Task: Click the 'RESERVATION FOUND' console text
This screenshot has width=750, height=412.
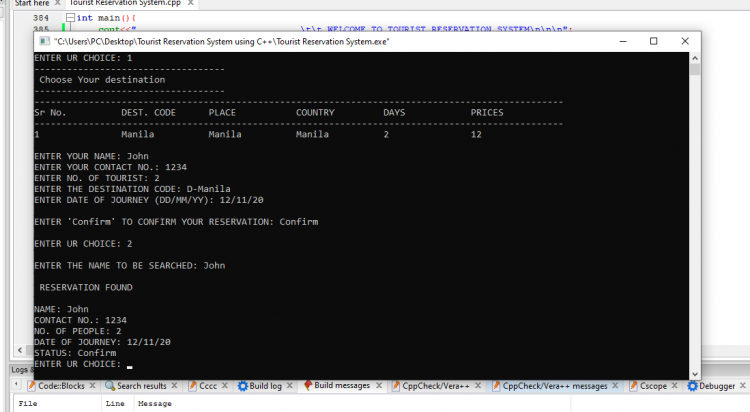Action: pos(86,288)
